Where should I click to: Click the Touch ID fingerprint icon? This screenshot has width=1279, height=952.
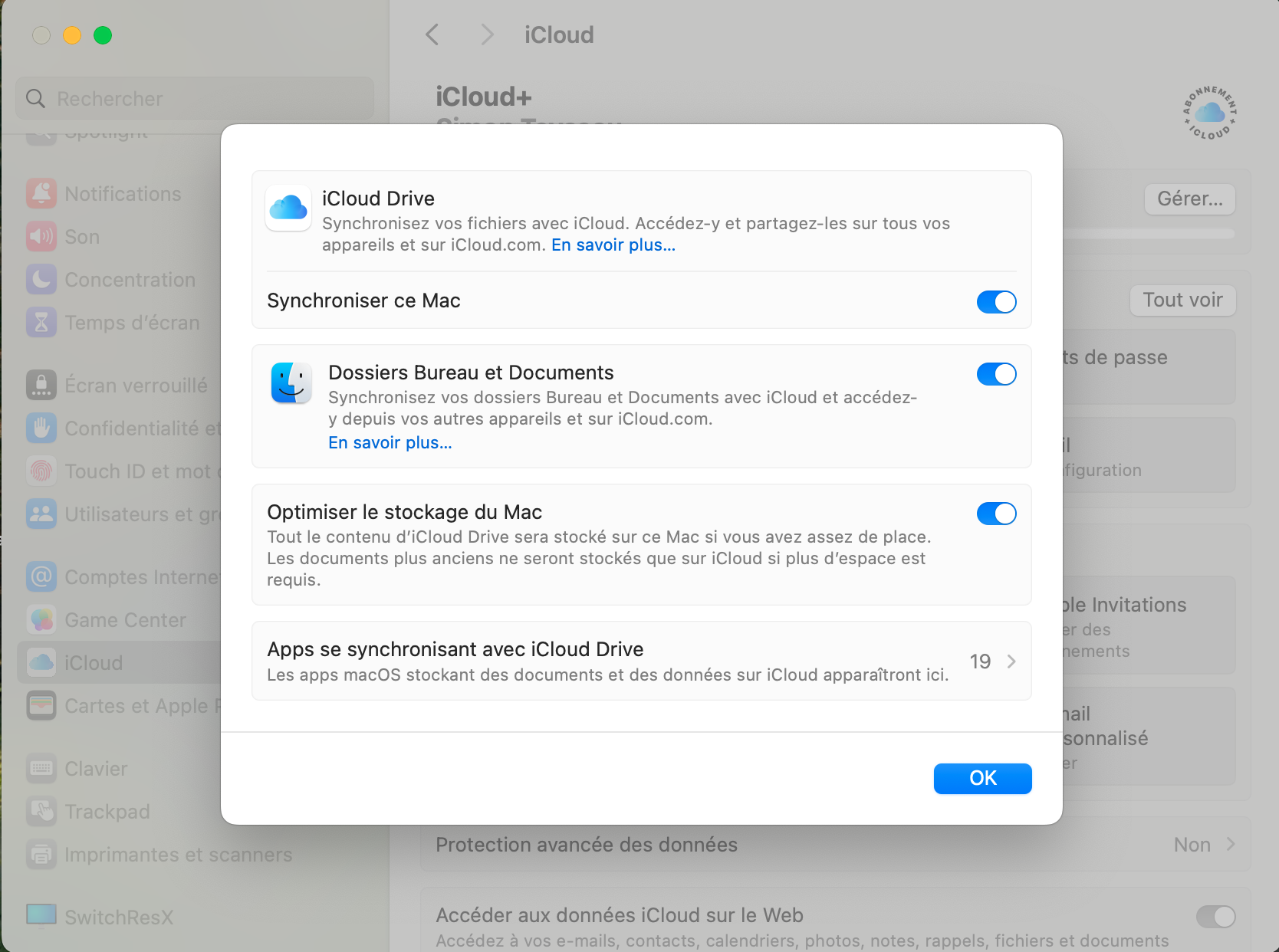point(41,471)
